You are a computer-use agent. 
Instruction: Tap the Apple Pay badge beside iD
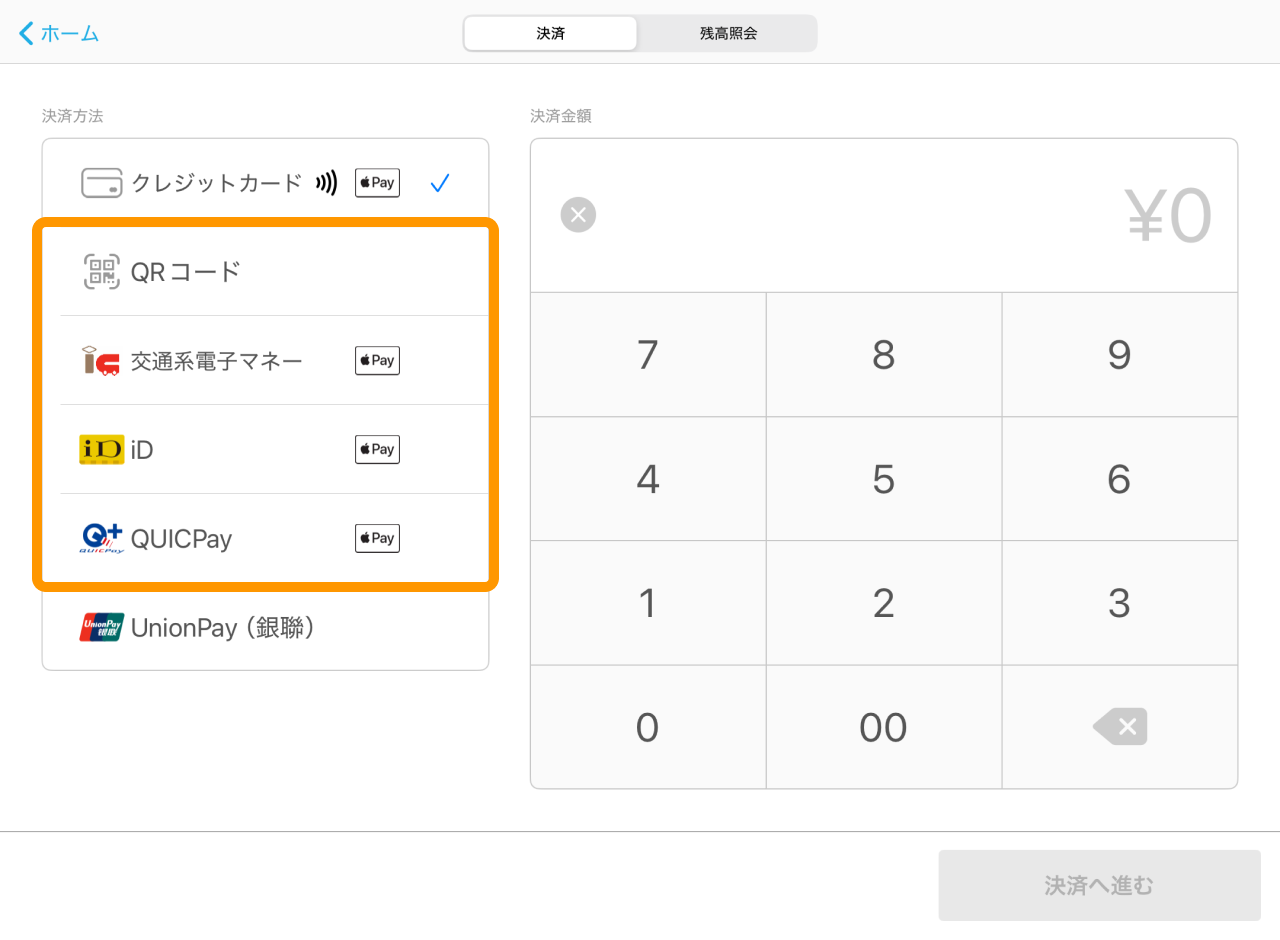pos(377,450)
